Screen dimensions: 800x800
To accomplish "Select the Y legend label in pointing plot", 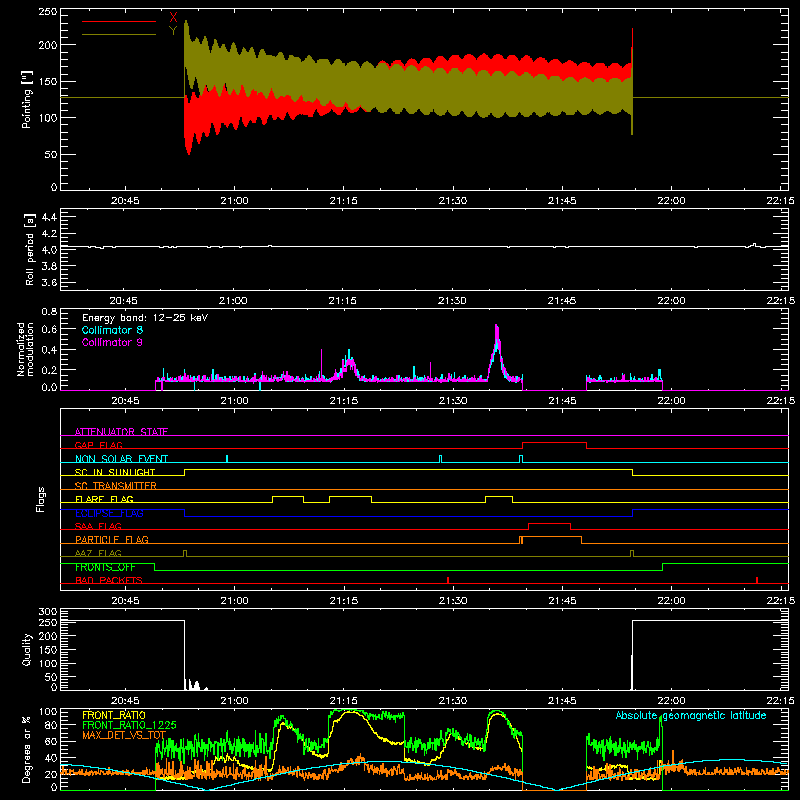I will [x=173, y=31].
